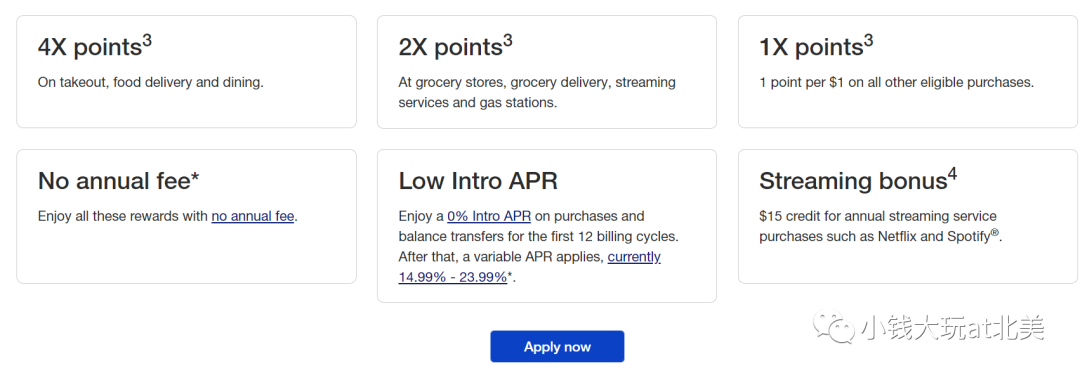Click the Streaming bonus heading

858,181
